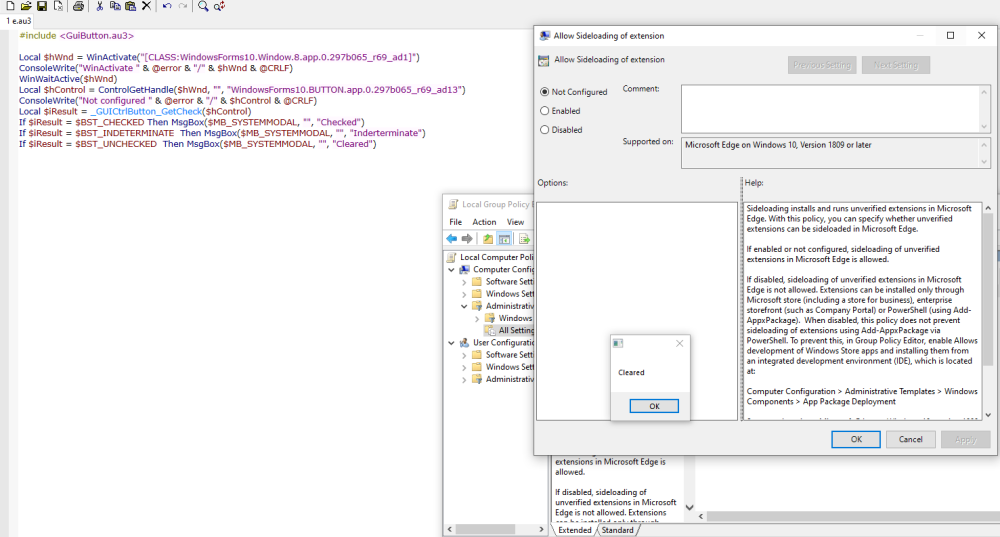The height and width of the screenshot is (537, 1000).
Task: Click the policy icon beside Allow Sideloading heading
Action: pyautogui.click(x=543, y=61)
